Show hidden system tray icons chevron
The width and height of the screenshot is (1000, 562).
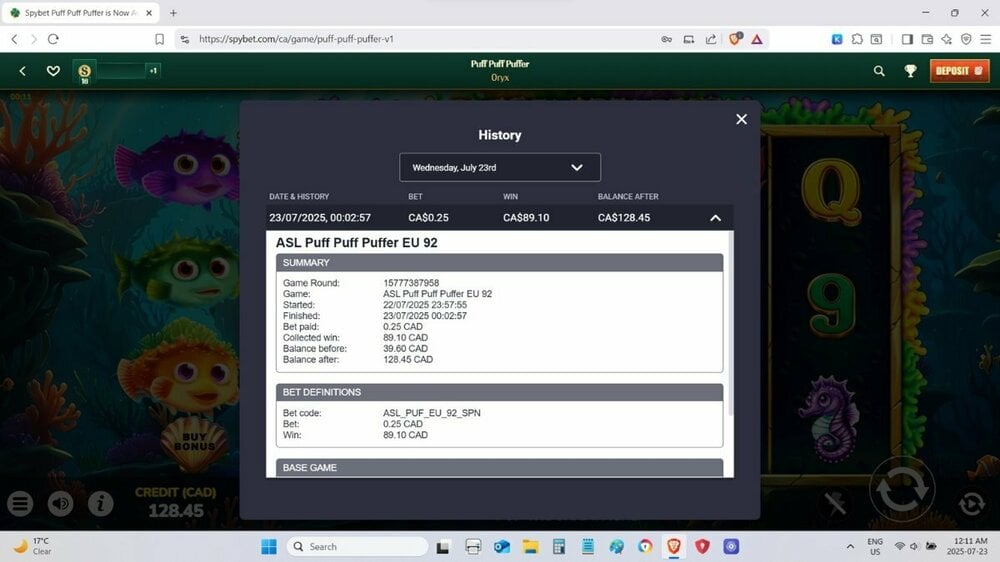coord(849,547)
